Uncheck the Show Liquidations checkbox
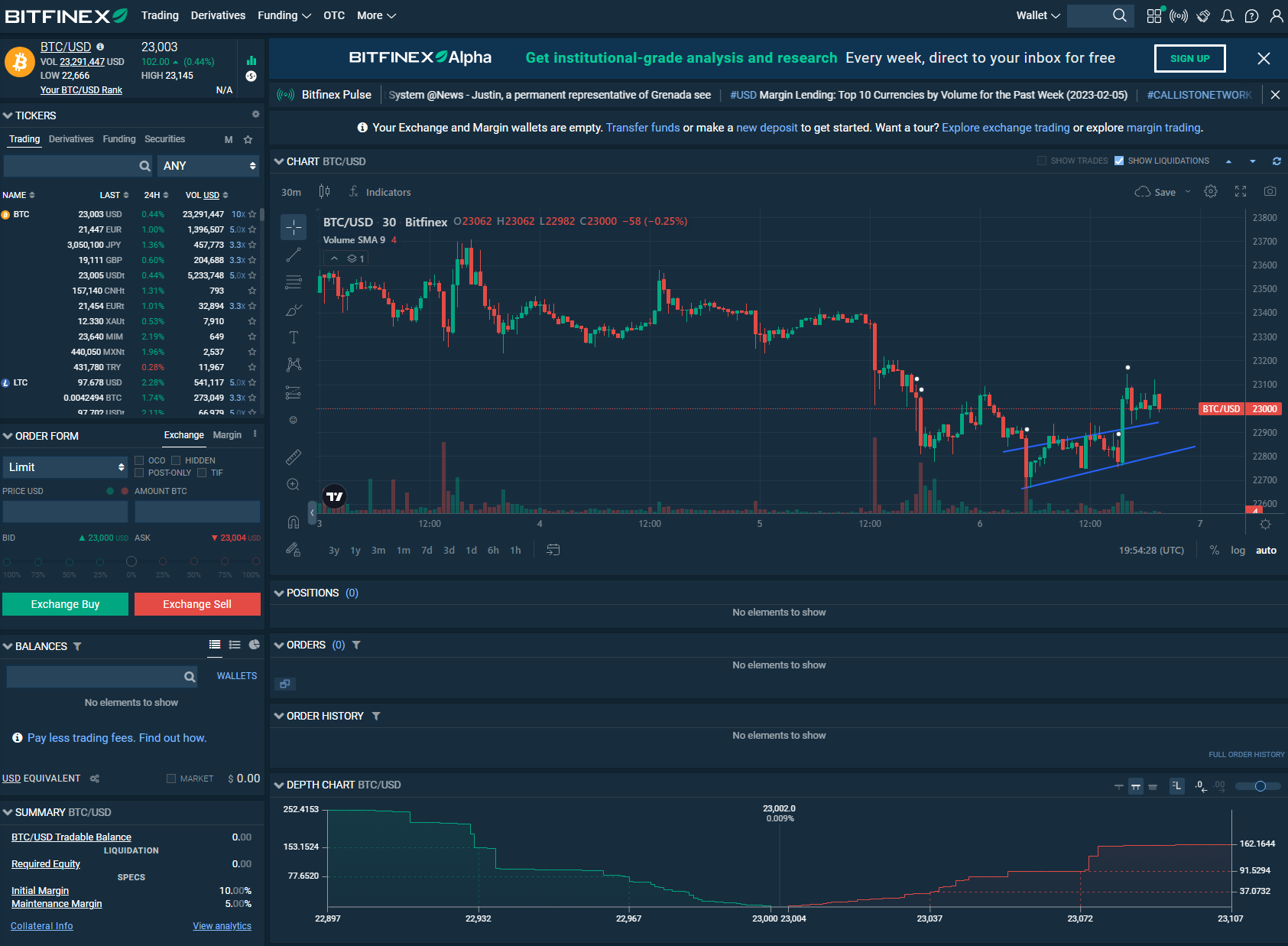 [1119, 161]
